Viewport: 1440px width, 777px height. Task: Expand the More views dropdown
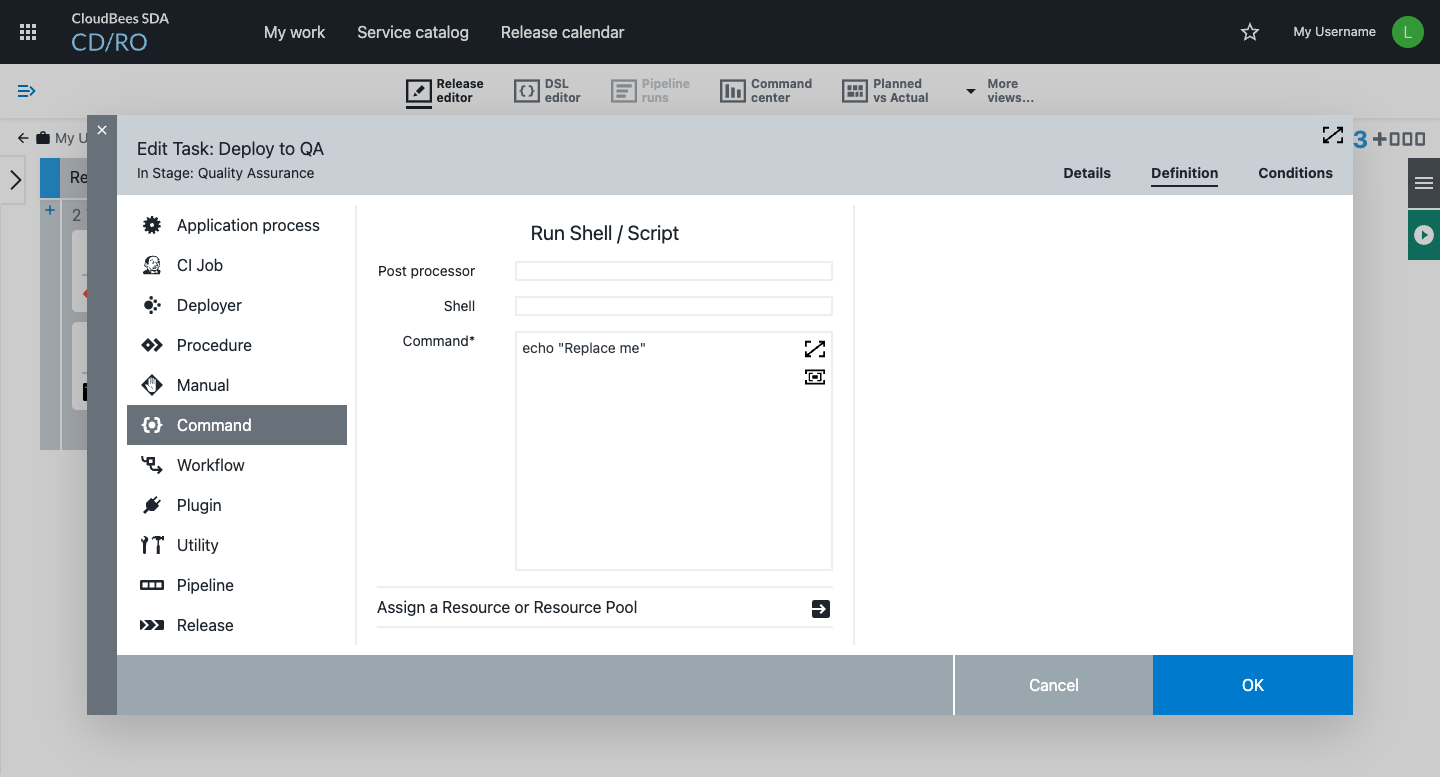tap(999, 91)
